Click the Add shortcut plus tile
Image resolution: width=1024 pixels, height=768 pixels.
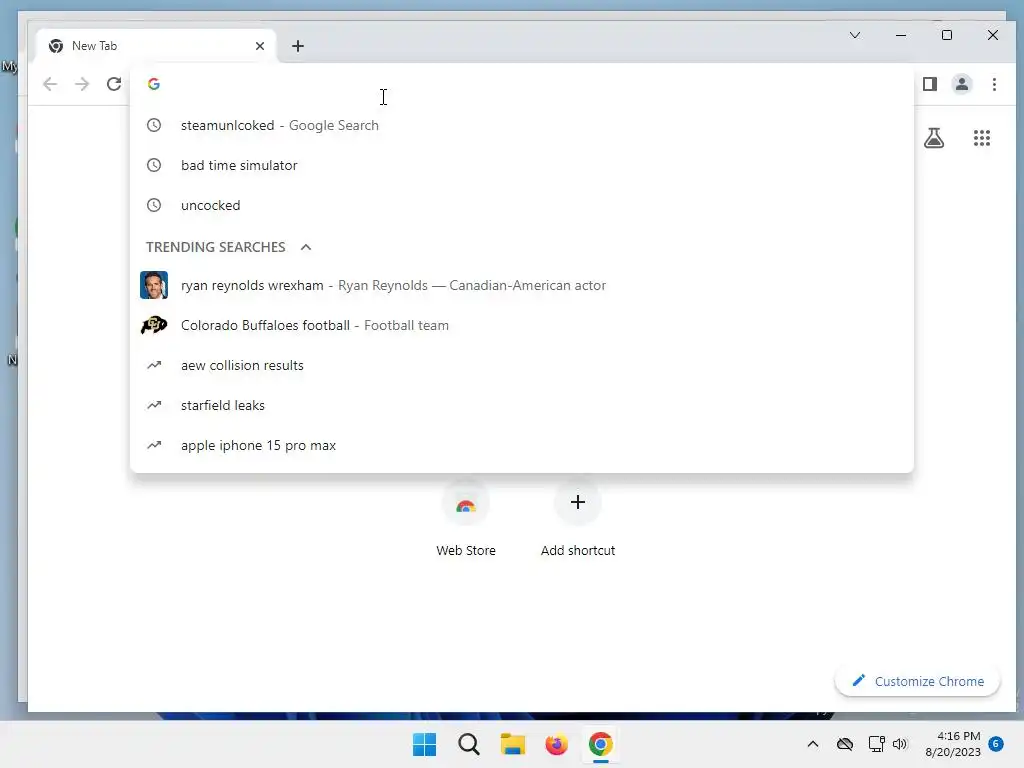coord(577,520)
